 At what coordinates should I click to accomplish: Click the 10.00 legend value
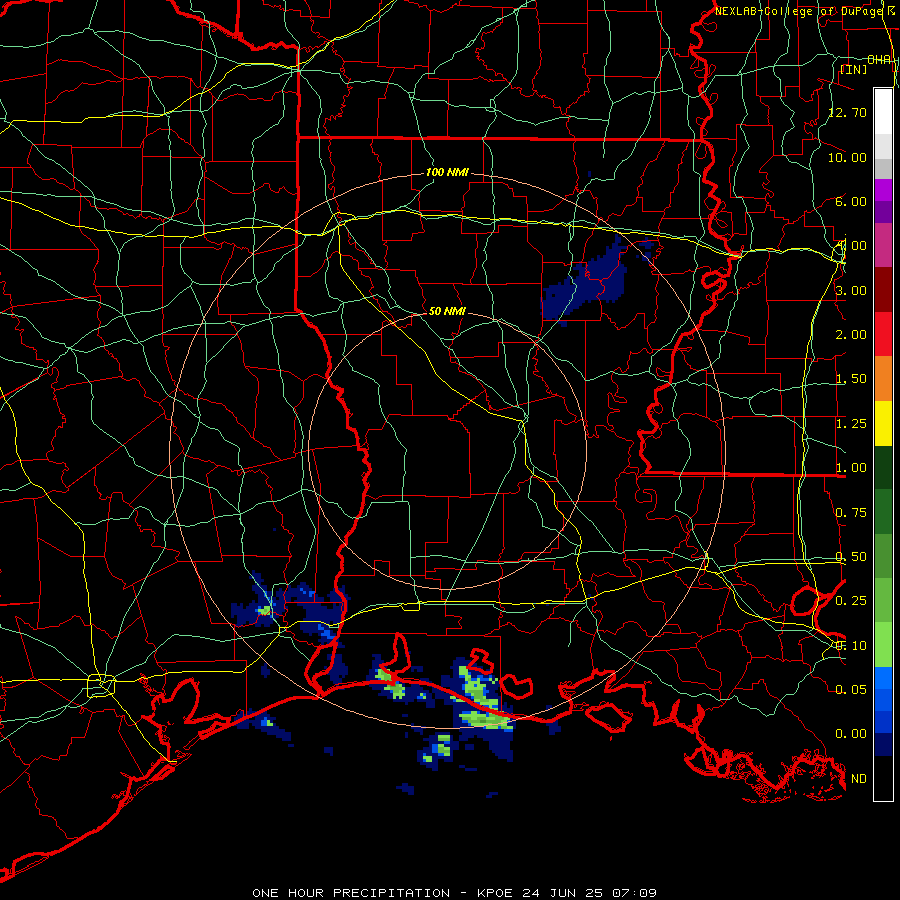(847, 157)
